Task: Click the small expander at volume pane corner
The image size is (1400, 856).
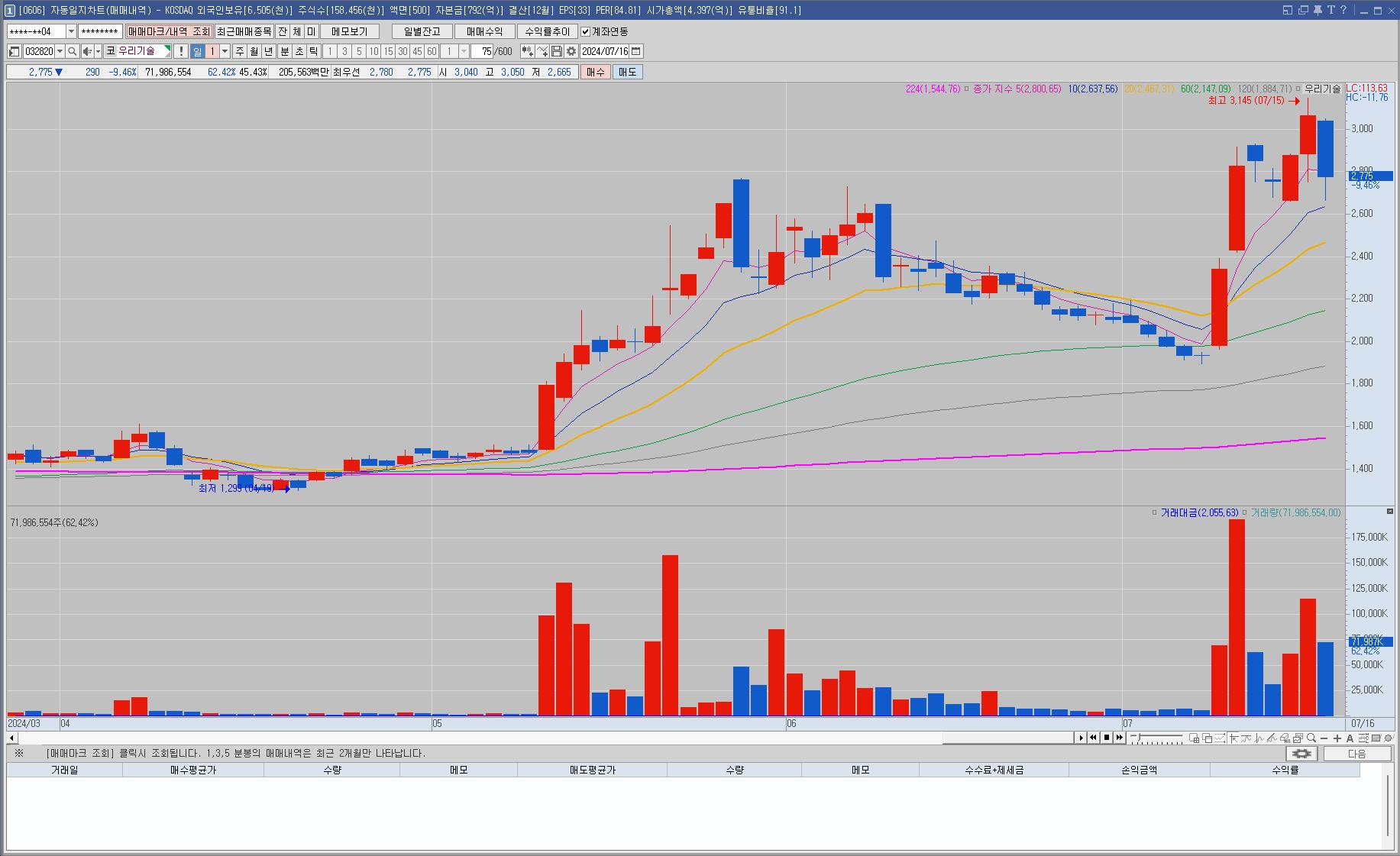Action: pyautogui.click(x=1390, y=512)
